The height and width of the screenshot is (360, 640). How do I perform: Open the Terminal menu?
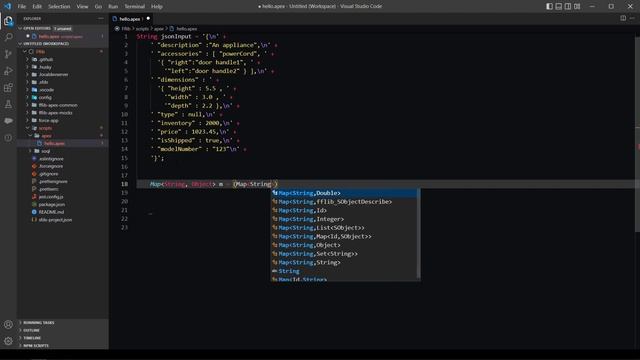click(x=135, y=7)
